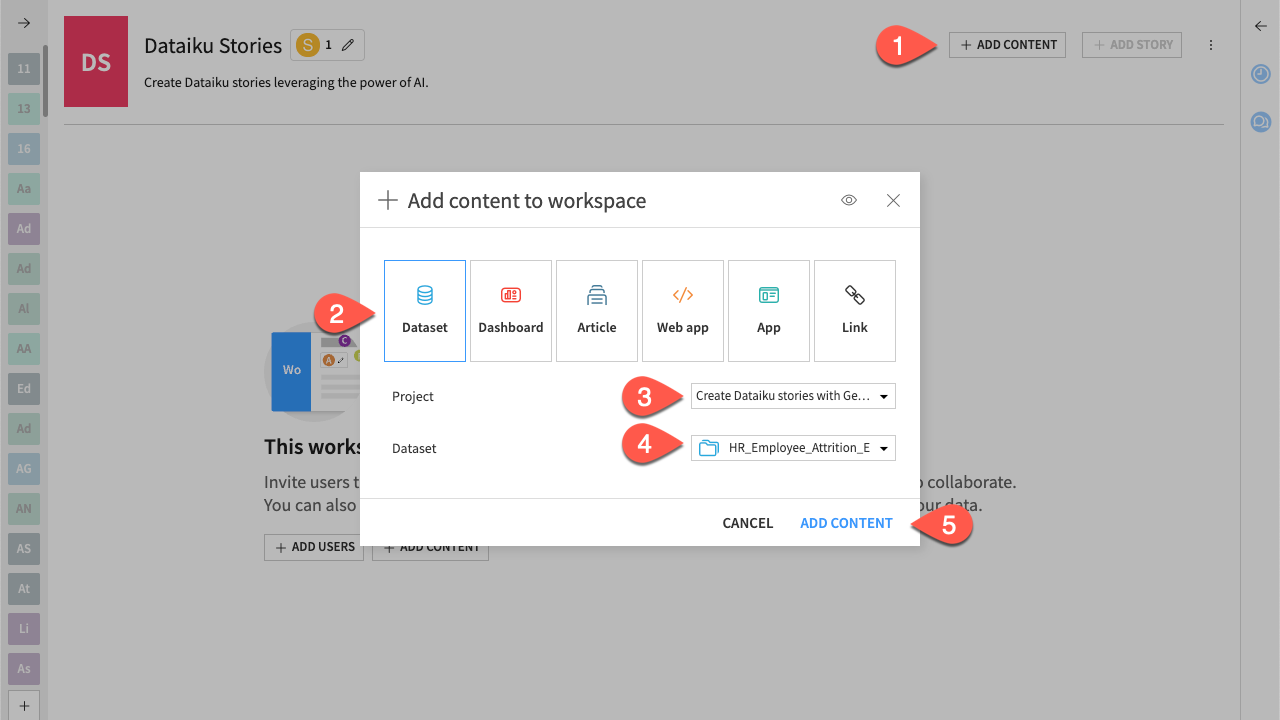Collapse the right panel with arrow

tap(1260, 26)
